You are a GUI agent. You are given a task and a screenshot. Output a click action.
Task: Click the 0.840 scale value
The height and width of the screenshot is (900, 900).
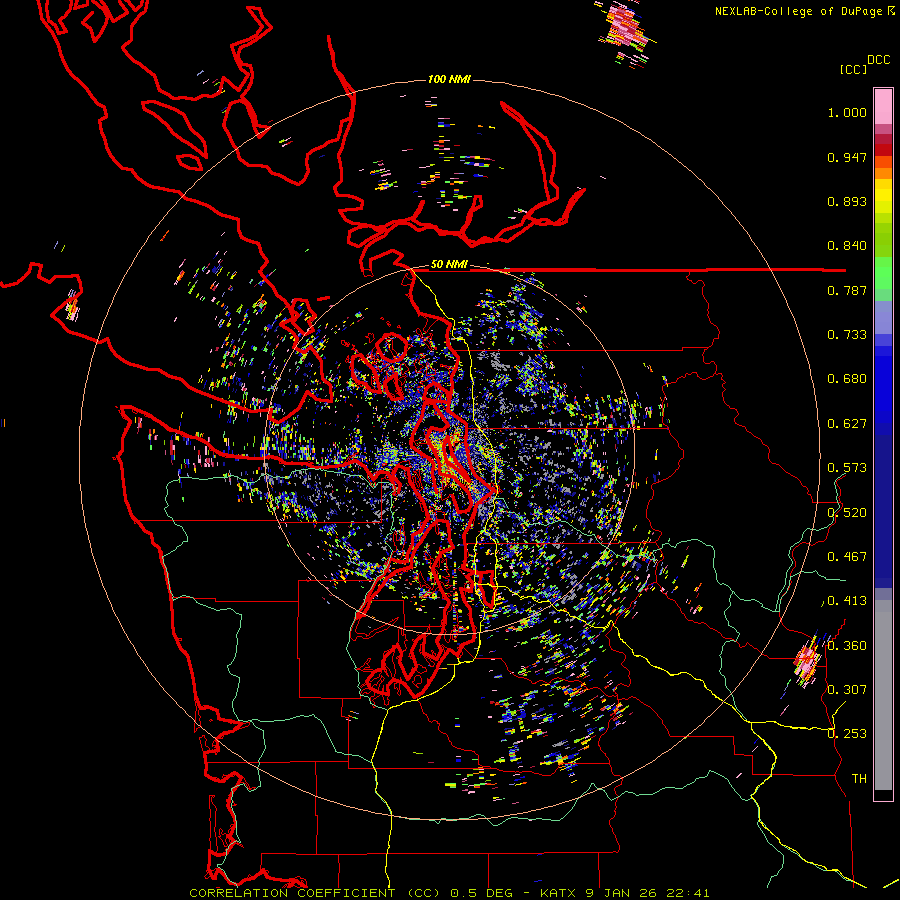coord(847,246)
